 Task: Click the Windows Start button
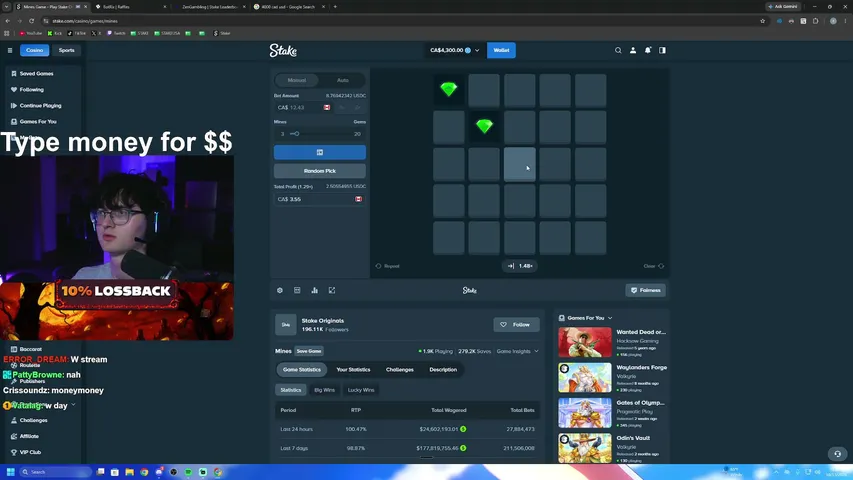tap(10, 472)
